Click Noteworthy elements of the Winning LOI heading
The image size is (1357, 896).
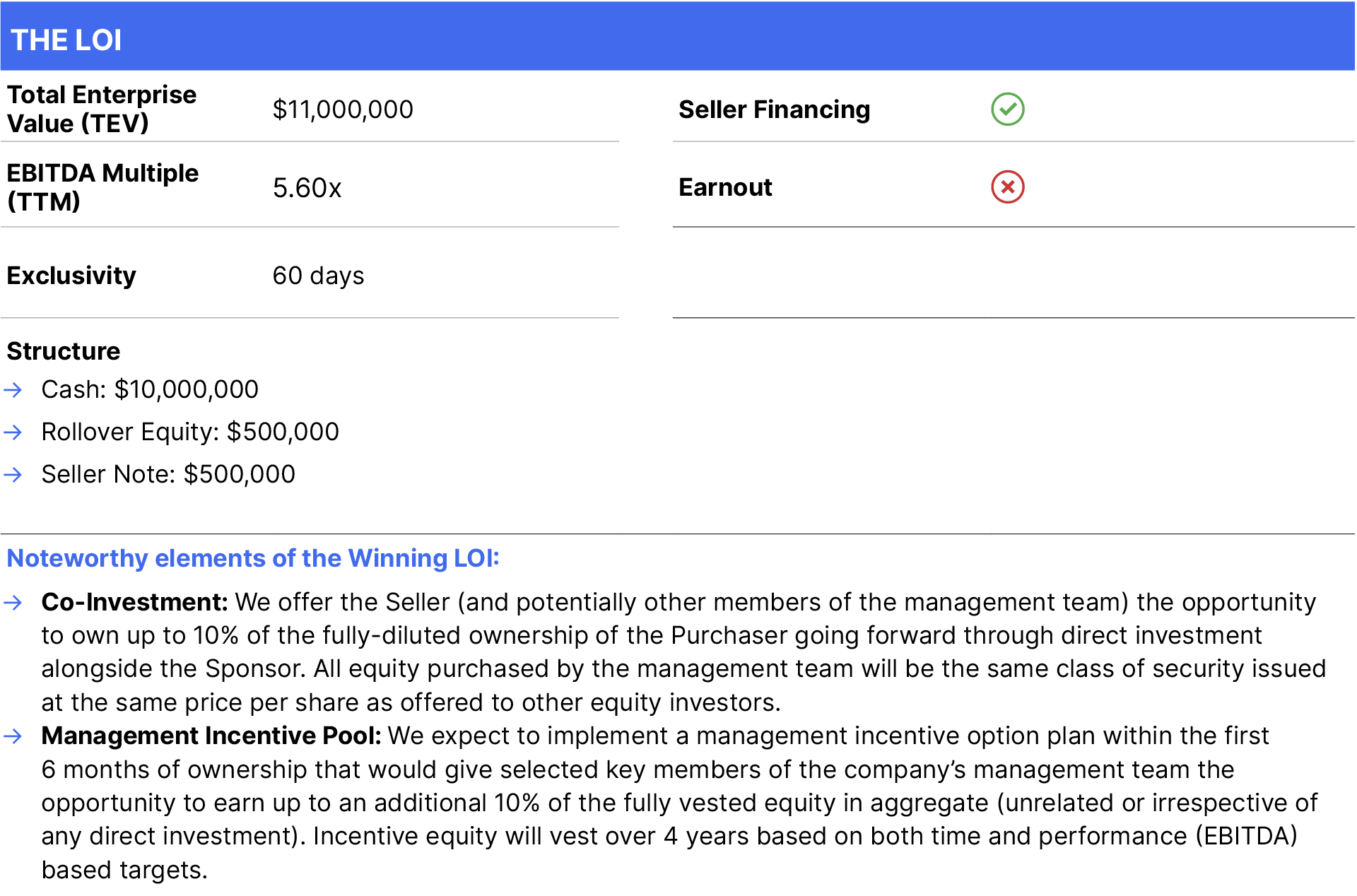pos(253,558)
